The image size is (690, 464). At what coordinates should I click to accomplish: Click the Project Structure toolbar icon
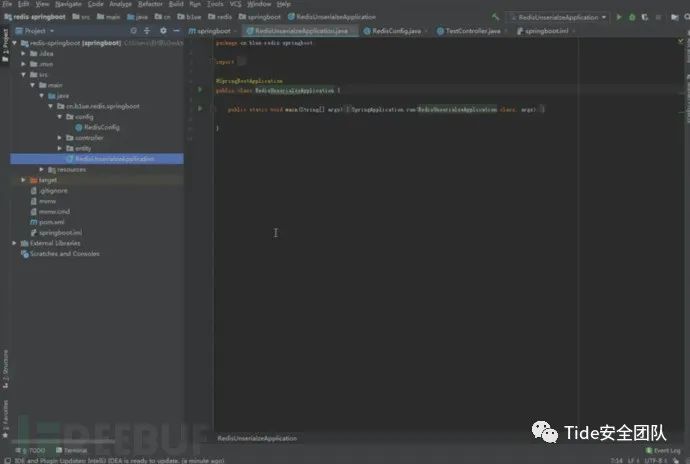tap(675, 17)
